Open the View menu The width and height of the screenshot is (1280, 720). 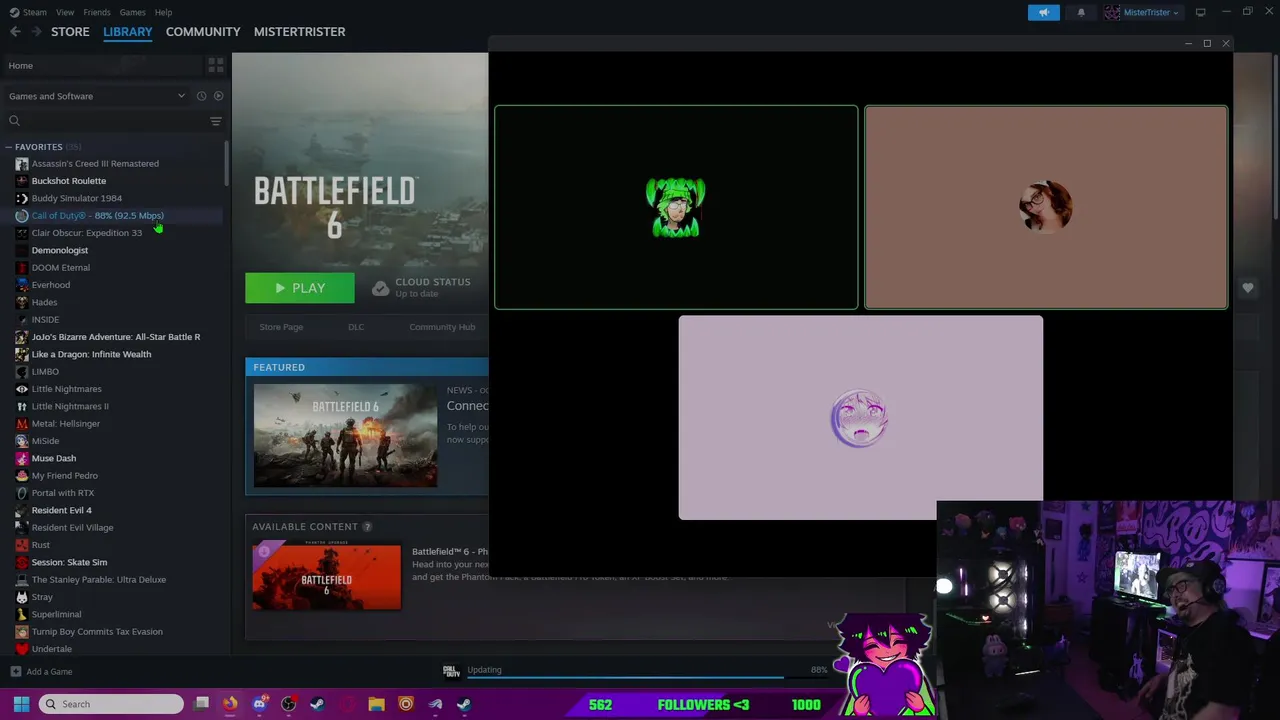(x=65, y=12)
